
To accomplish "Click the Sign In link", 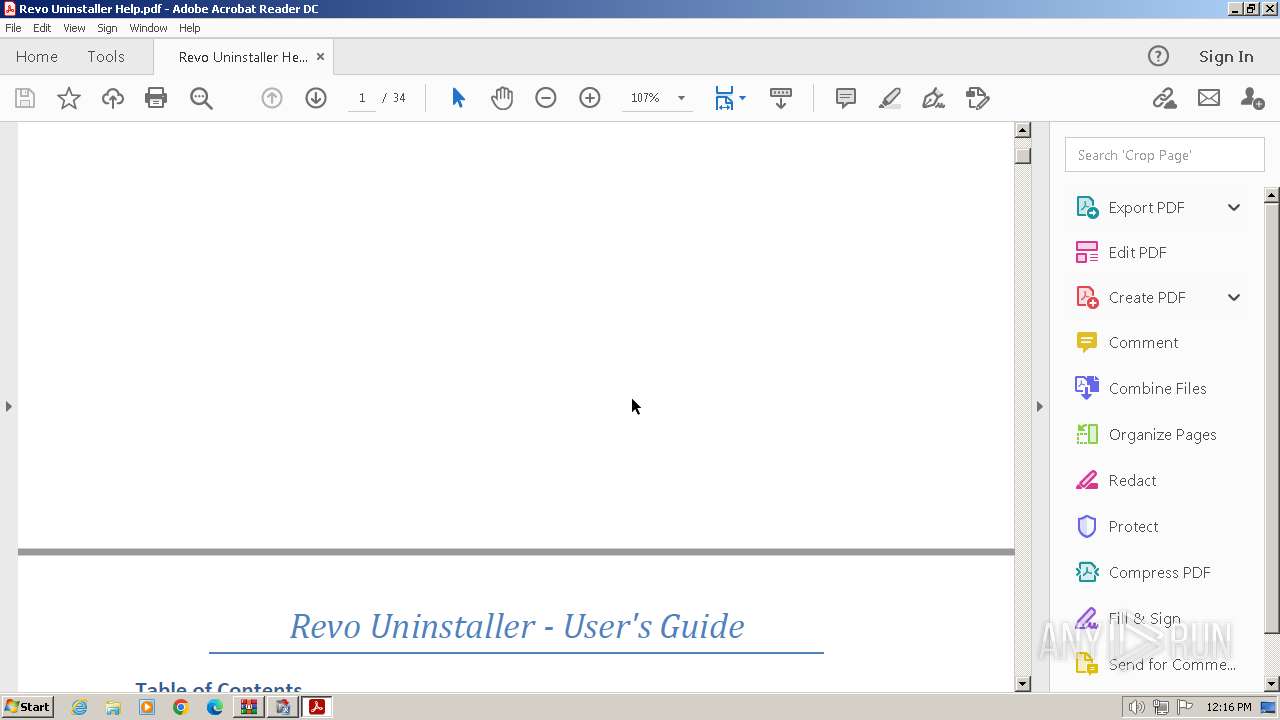I will click(1226, 57).
